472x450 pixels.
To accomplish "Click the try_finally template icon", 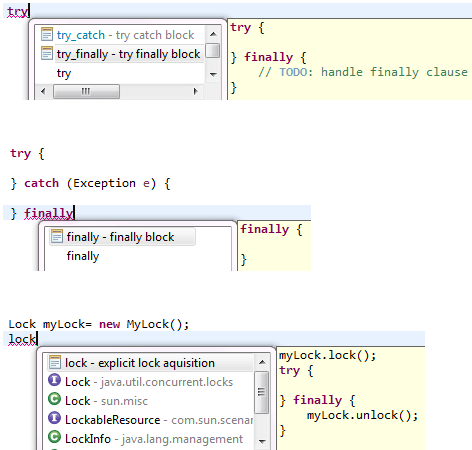I will (x=47, y=53).
